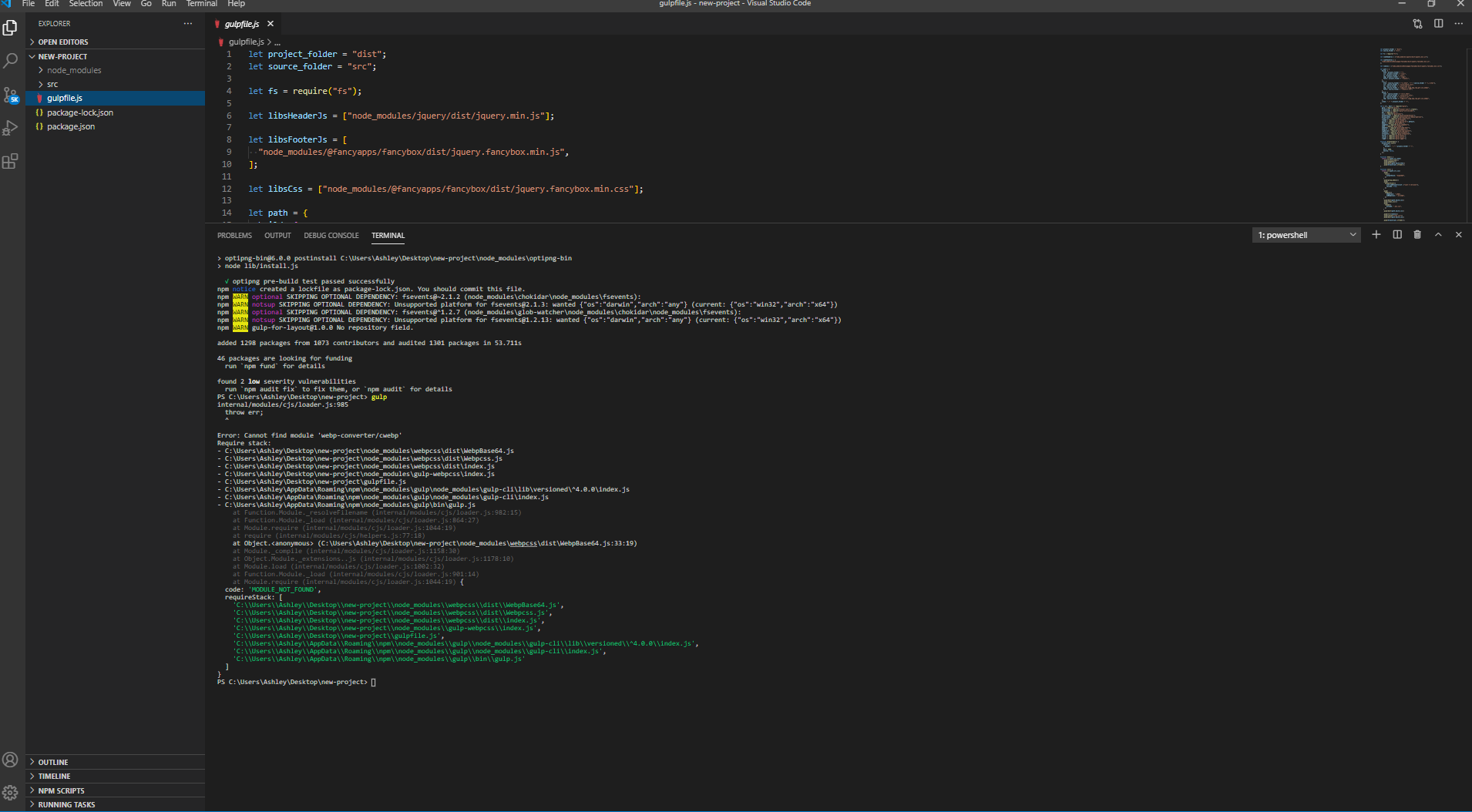The height and width of the screenshot is (812, 1472).
Task: Switch to the Problems tab
Action: [x=234, y=236]
